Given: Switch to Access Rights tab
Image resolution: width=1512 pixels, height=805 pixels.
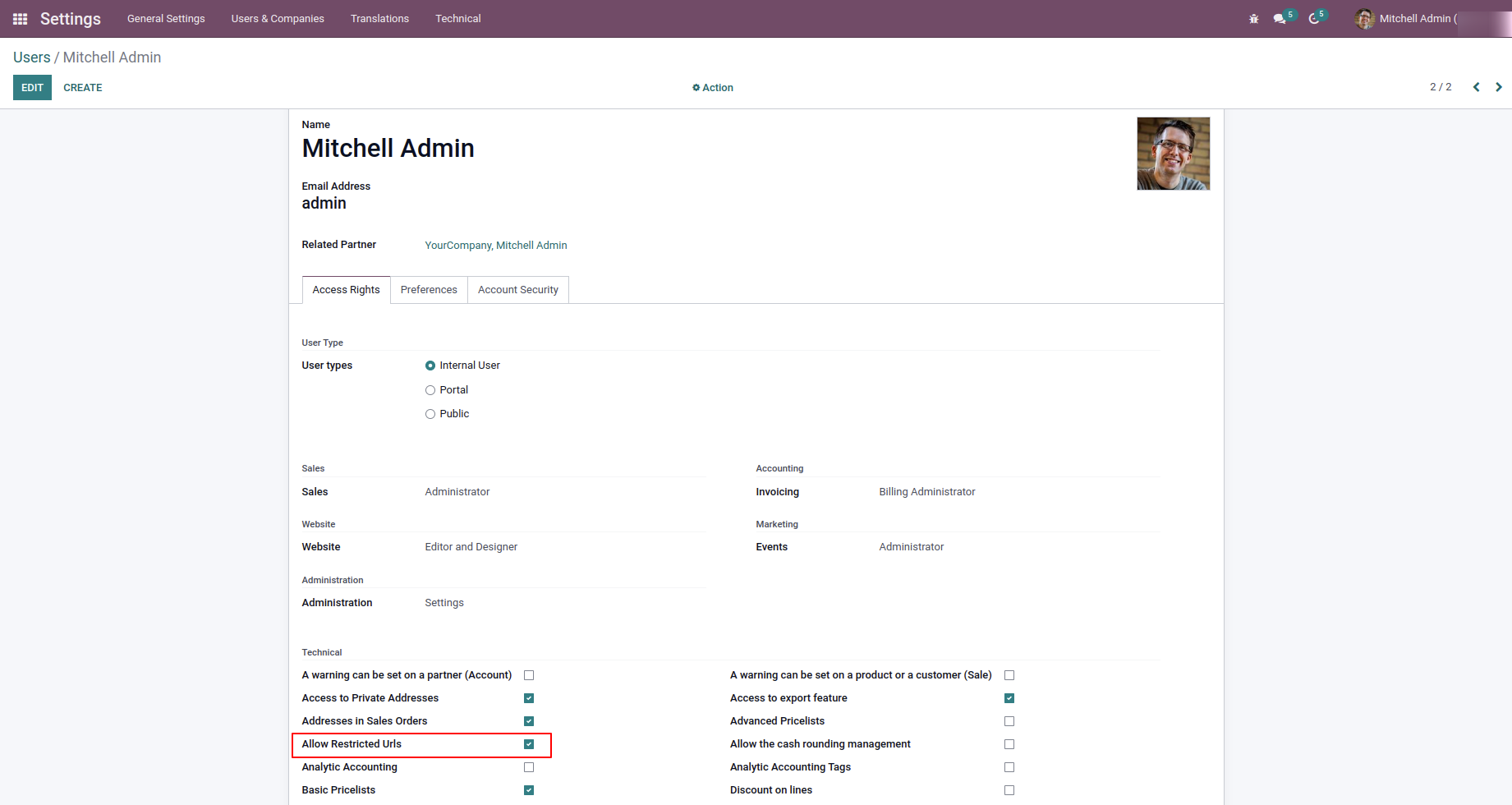Looking at the screenshot, I should (346, 290).
